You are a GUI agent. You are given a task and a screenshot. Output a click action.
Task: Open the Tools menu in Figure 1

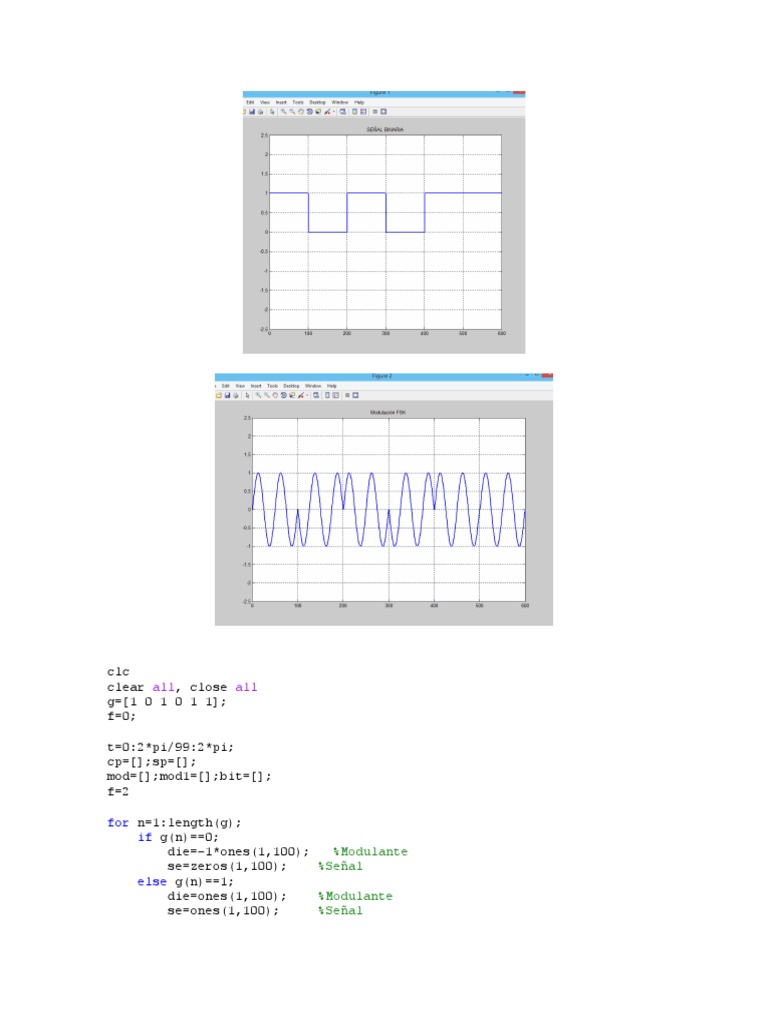298,102
